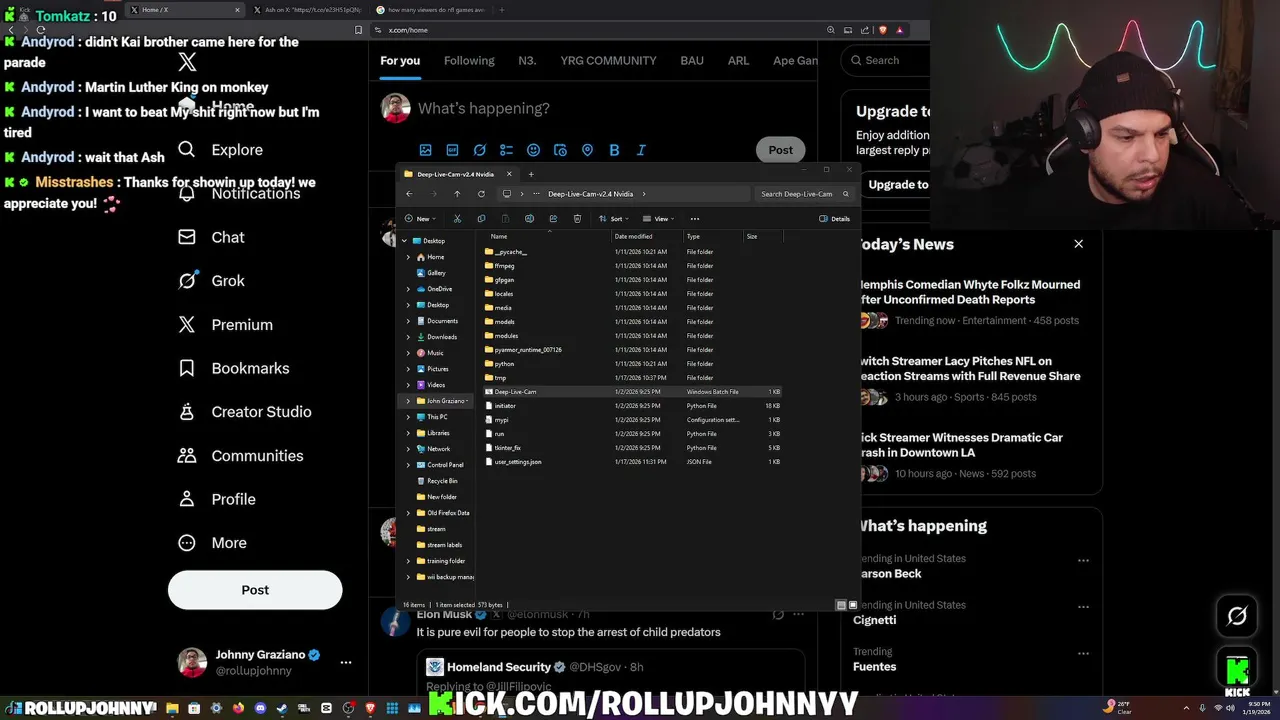Expand the Network node in navigation tree
1280x720 pixels.
(408, 449)
